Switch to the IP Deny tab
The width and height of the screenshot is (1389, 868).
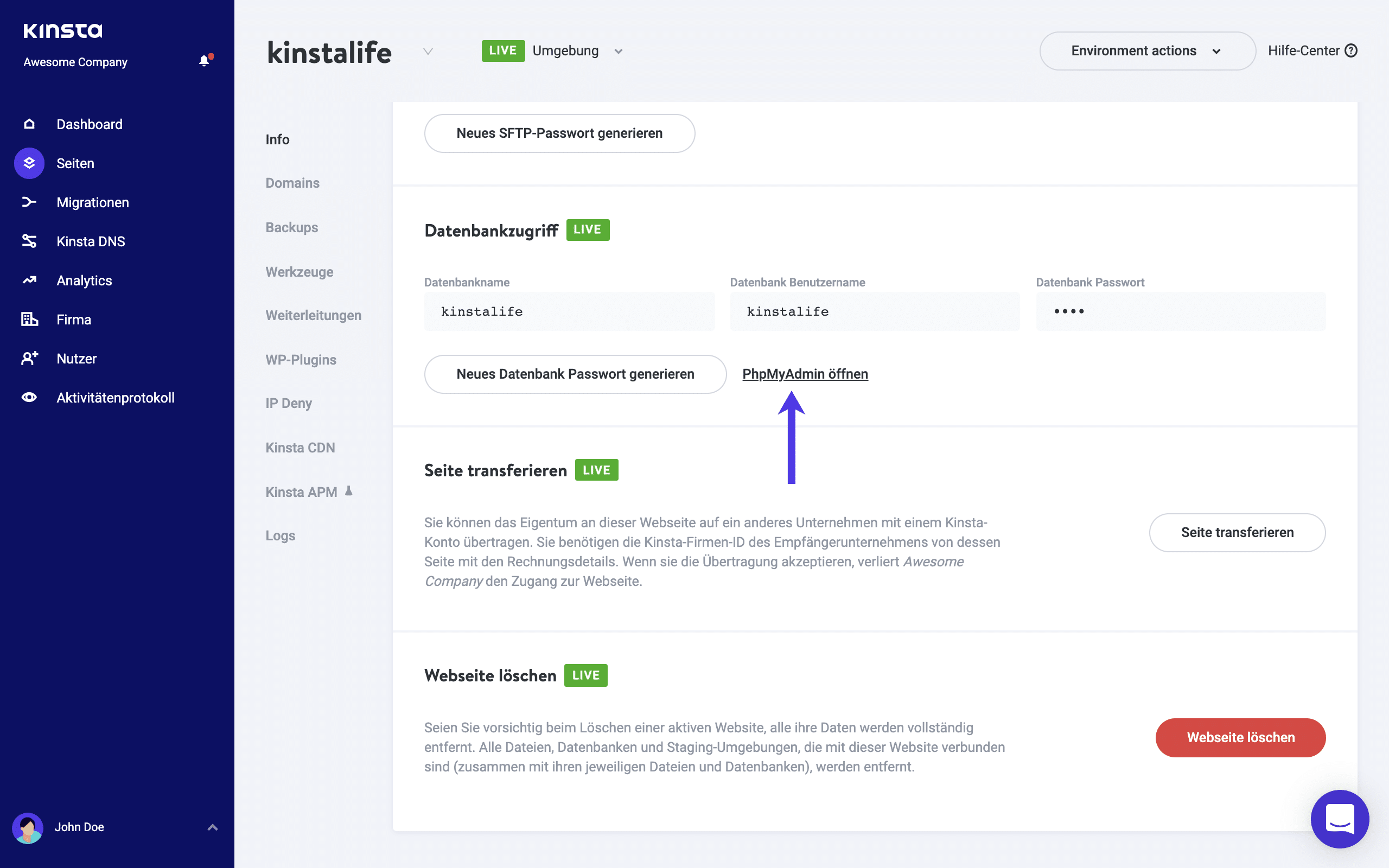coord(288,403)
